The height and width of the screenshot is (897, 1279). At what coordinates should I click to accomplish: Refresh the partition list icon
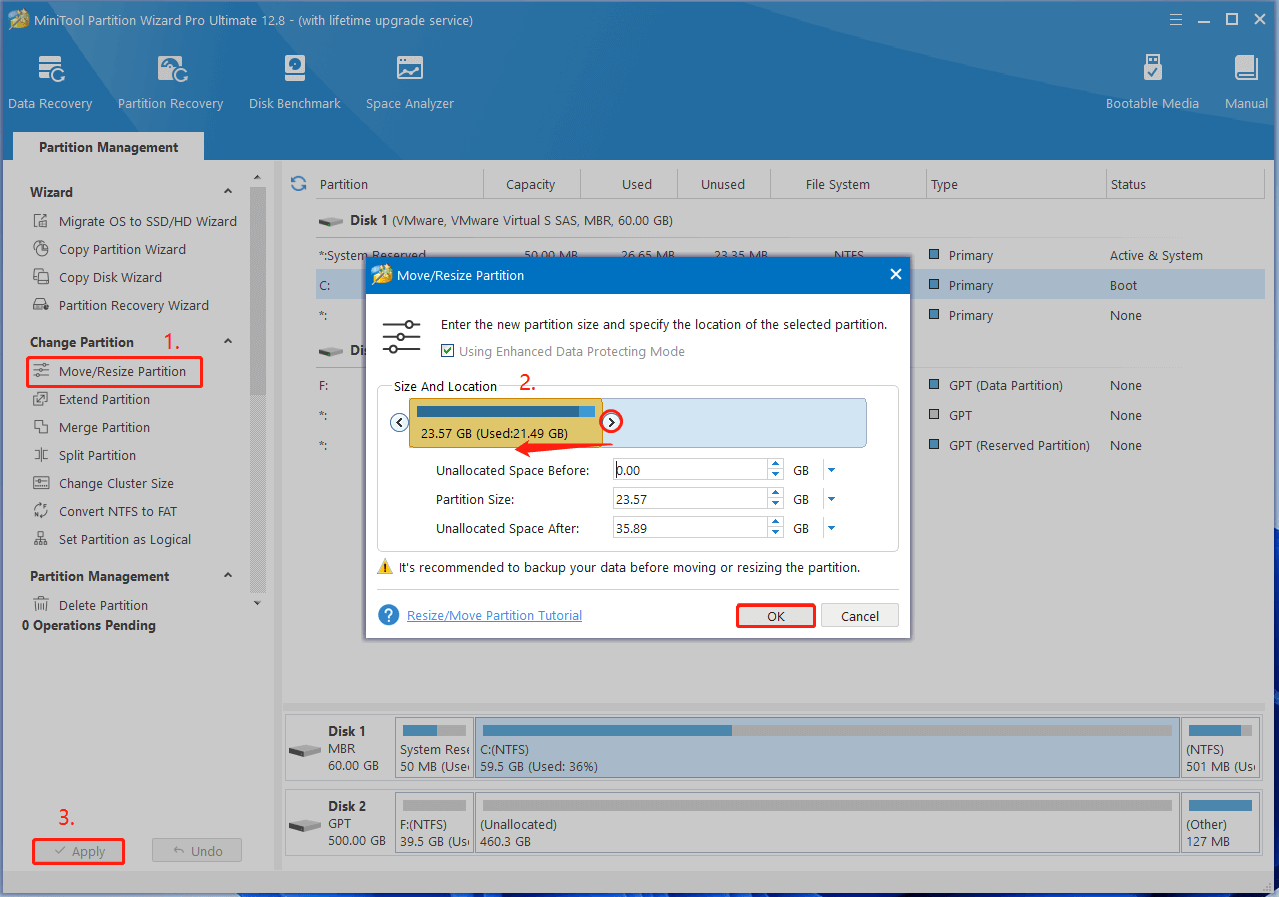[298, 184]
